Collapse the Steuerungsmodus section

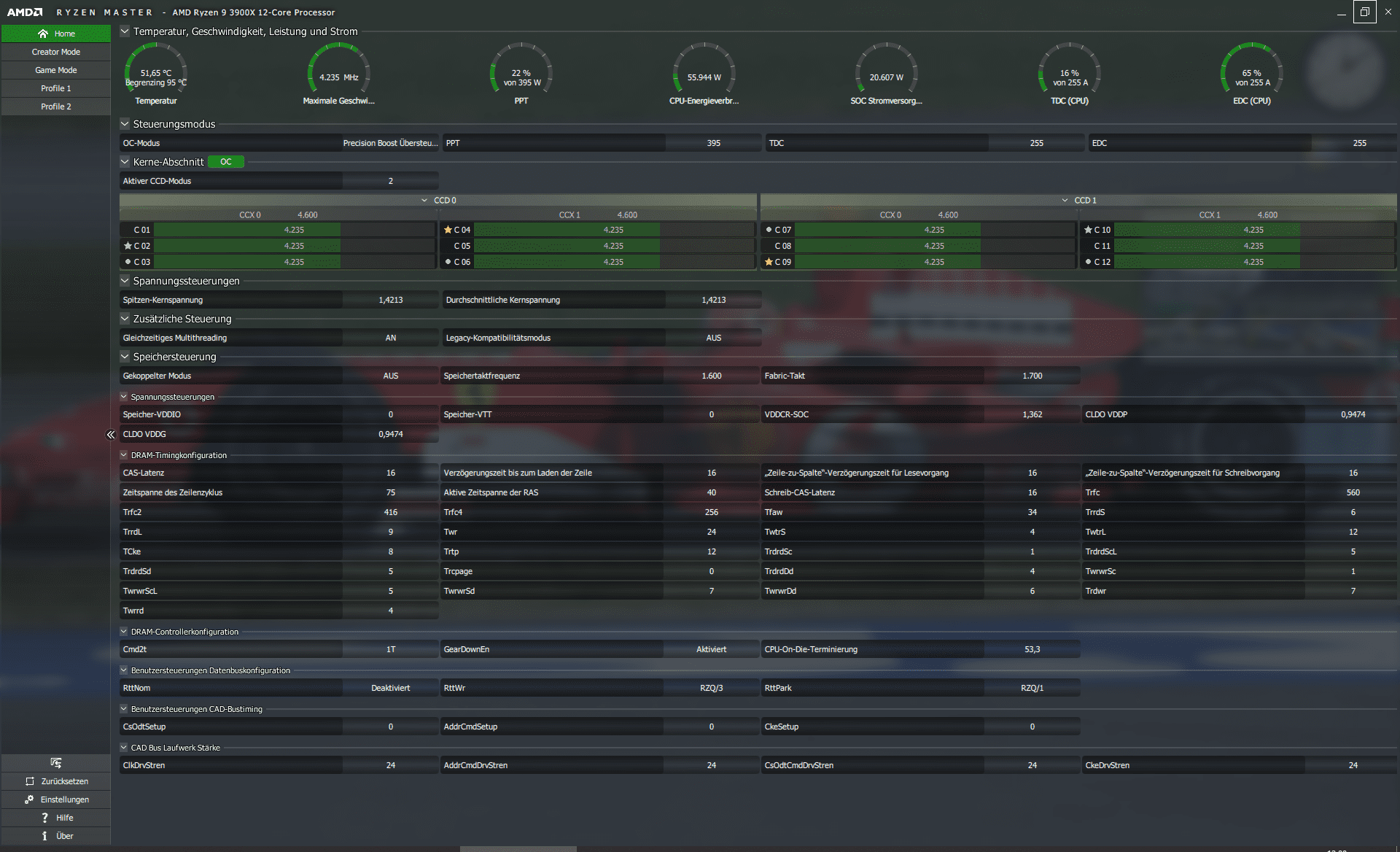(x=125, y=124)
